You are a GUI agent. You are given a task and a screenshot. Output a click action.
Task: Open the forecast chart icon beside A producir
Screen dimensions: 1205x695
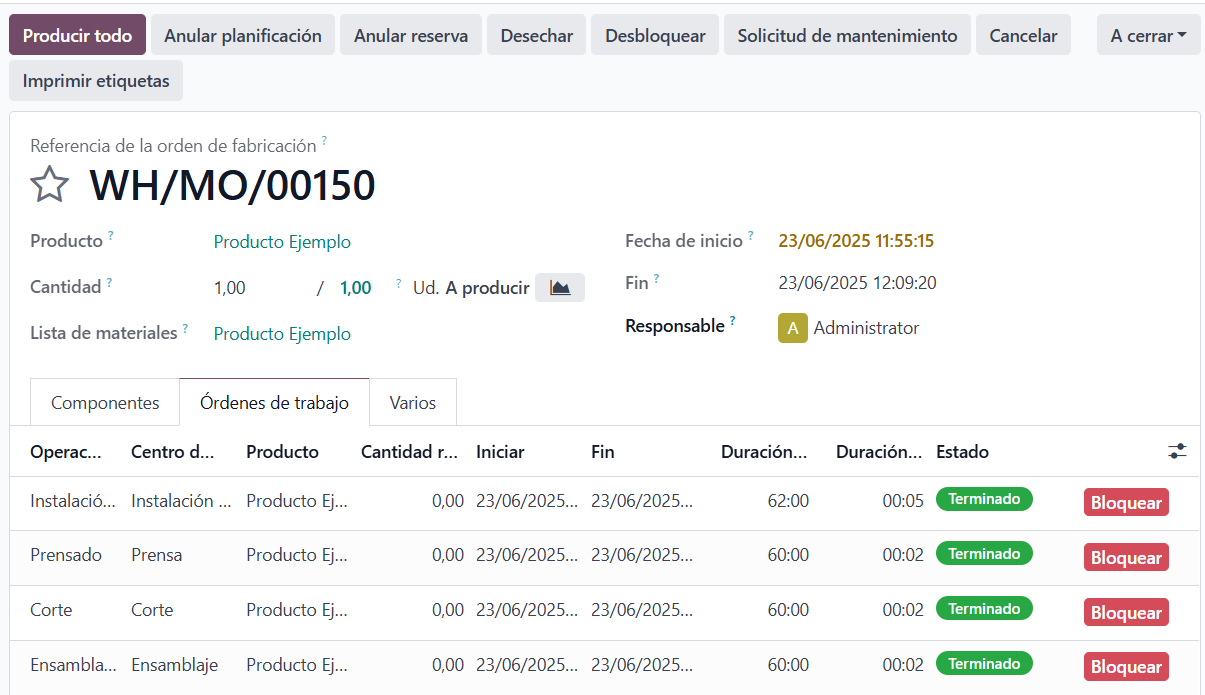(560, 288)
